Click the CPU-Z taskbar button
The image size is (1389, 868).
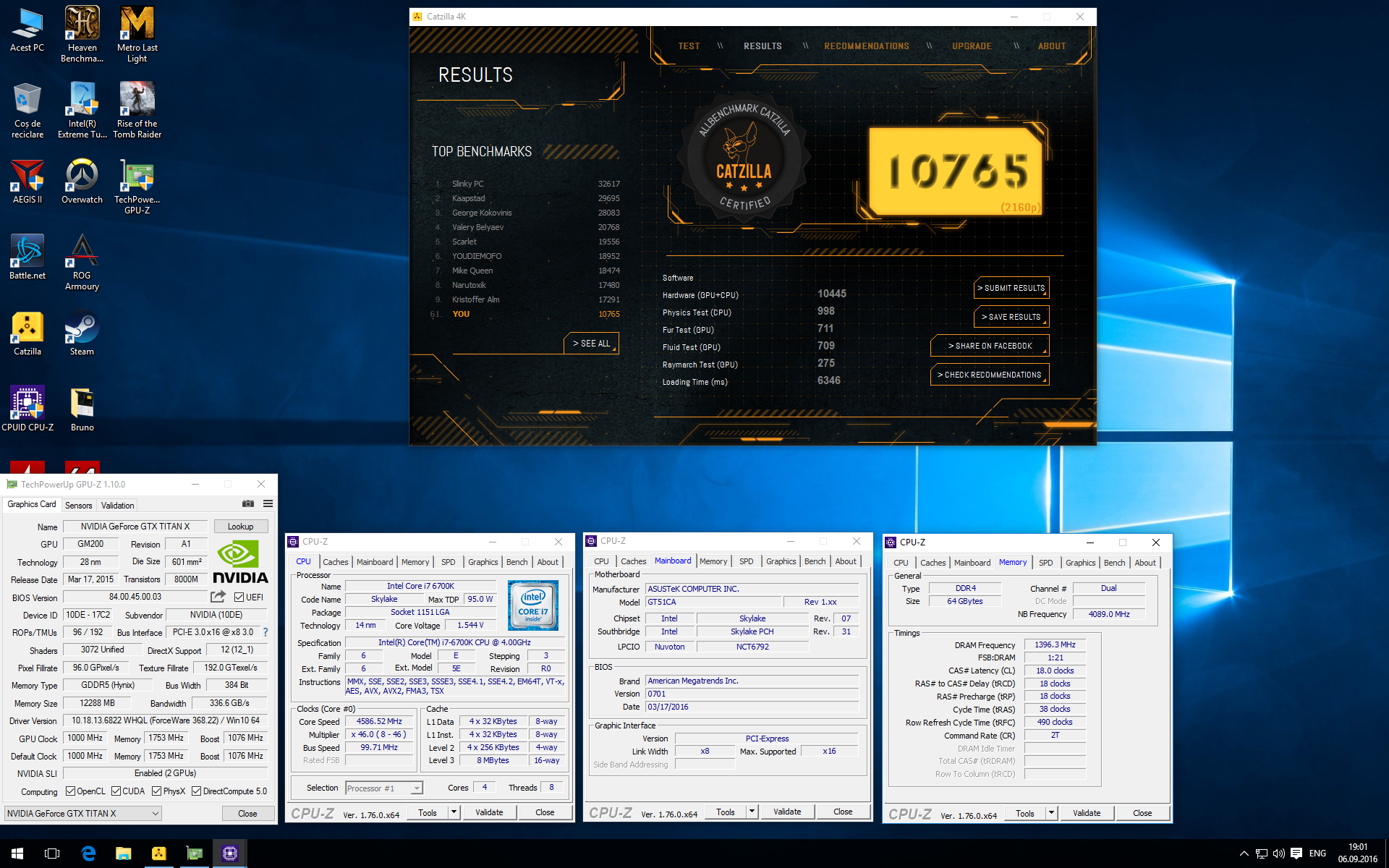230,854
